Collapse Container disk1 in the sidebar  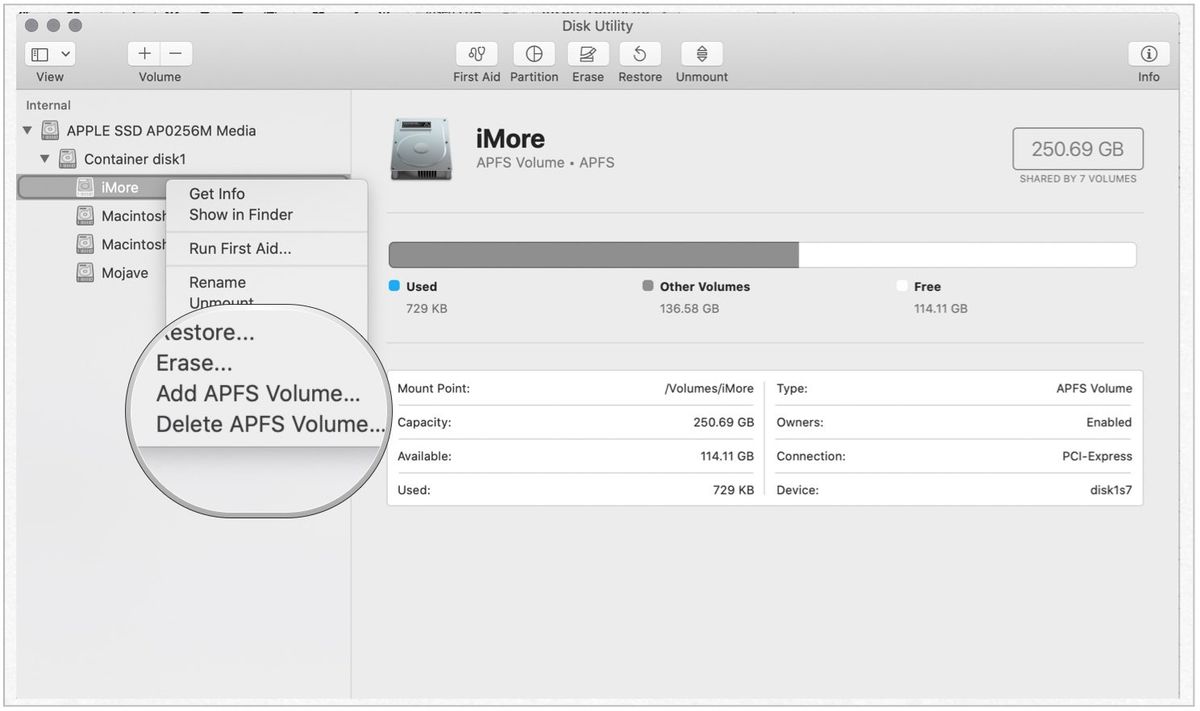(x=44, y=158)
